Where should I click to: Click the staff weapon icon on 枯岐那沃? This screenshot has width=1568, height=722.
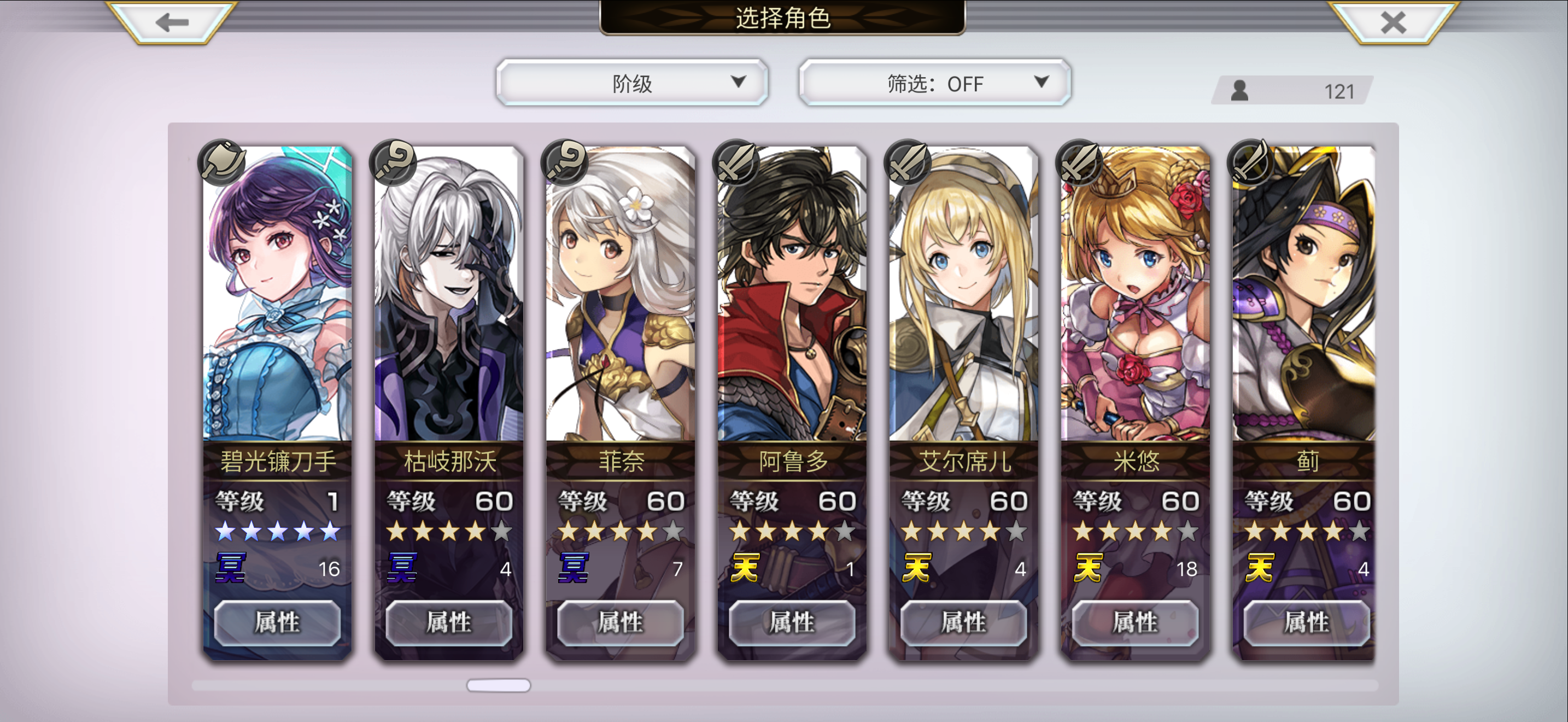[x=393, y=162]
